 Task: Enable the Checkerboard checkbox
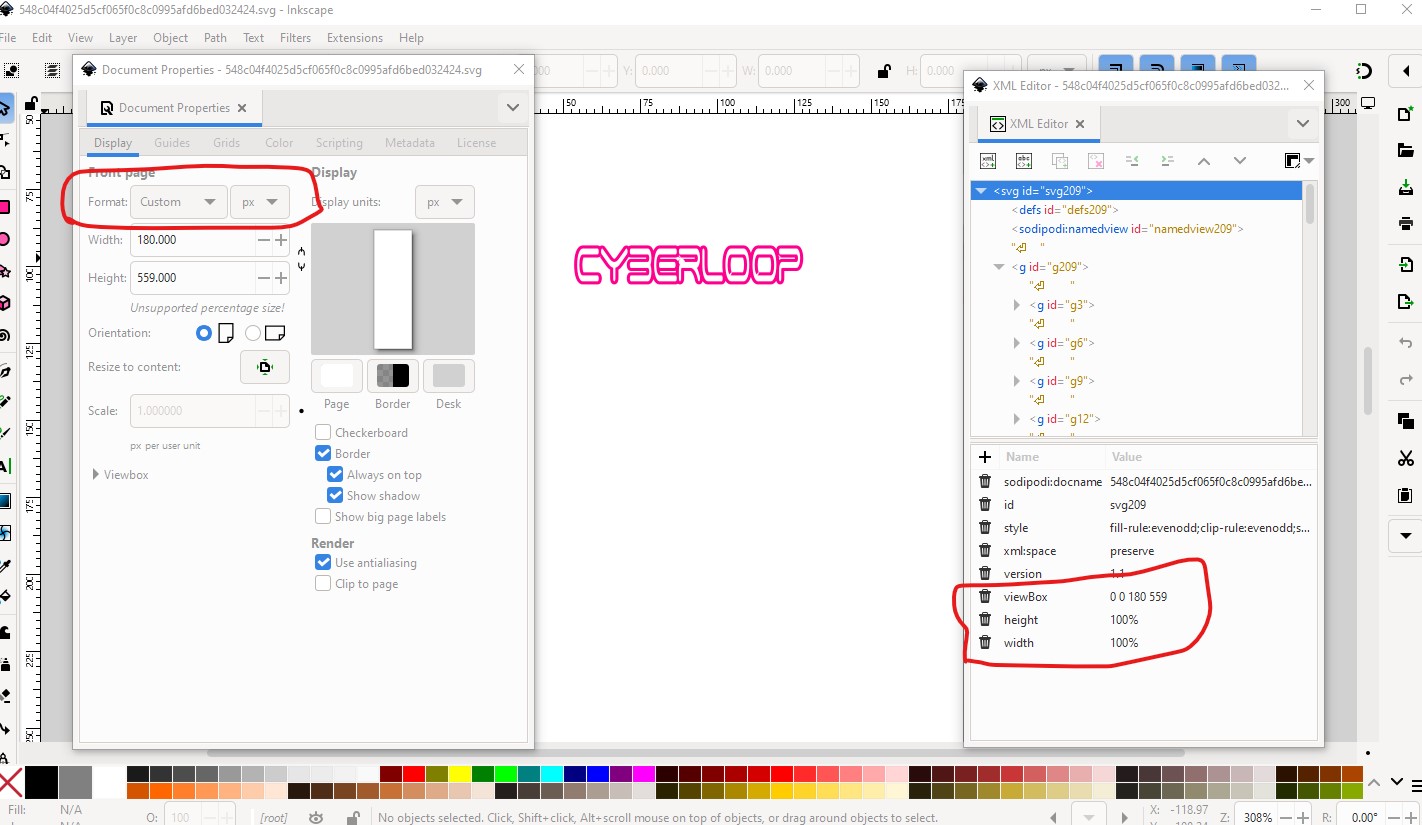[323, 433]
